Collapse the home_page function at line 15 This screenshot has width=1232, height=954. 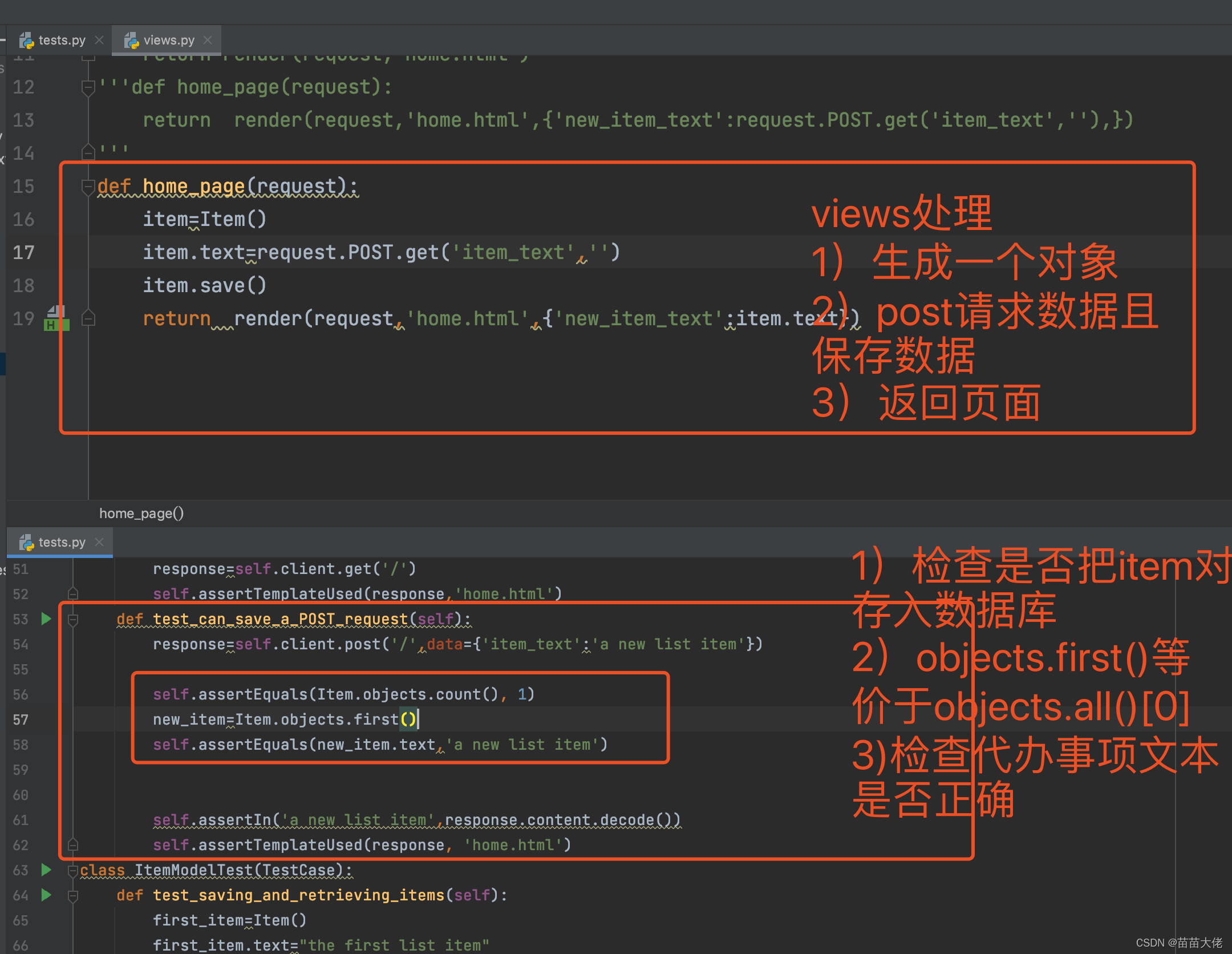pyautogui.click(x=88, y=187)
